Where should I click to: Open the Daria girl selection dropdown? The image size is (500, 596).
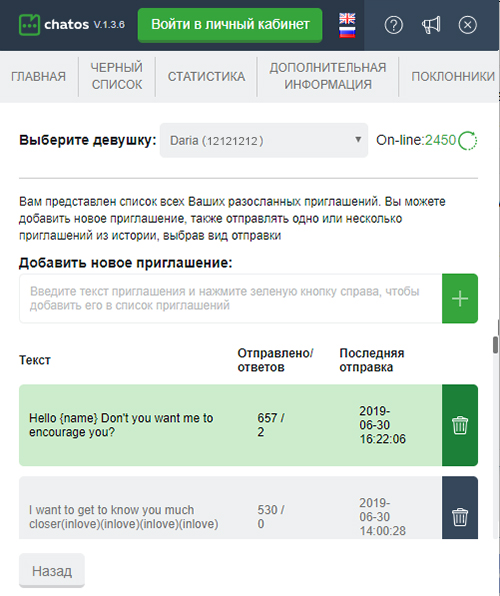click(x=264, y=141)
